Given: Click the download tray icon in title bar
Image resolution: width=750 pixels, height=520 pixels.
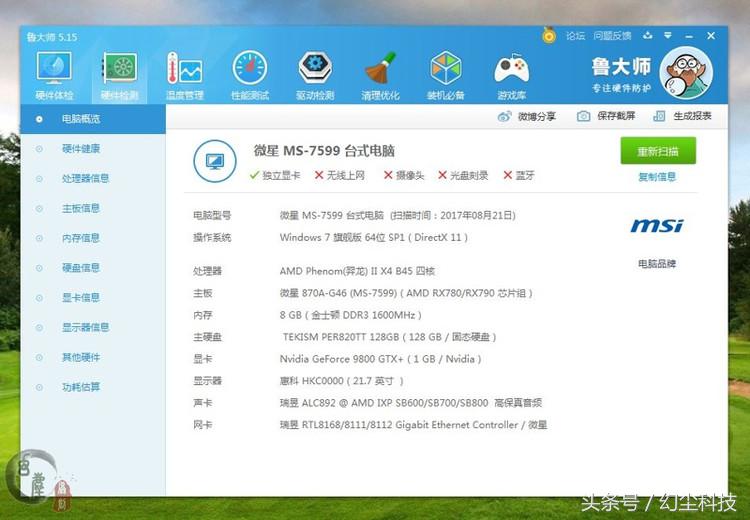Looking at the screenshot, I should point(648,35).
